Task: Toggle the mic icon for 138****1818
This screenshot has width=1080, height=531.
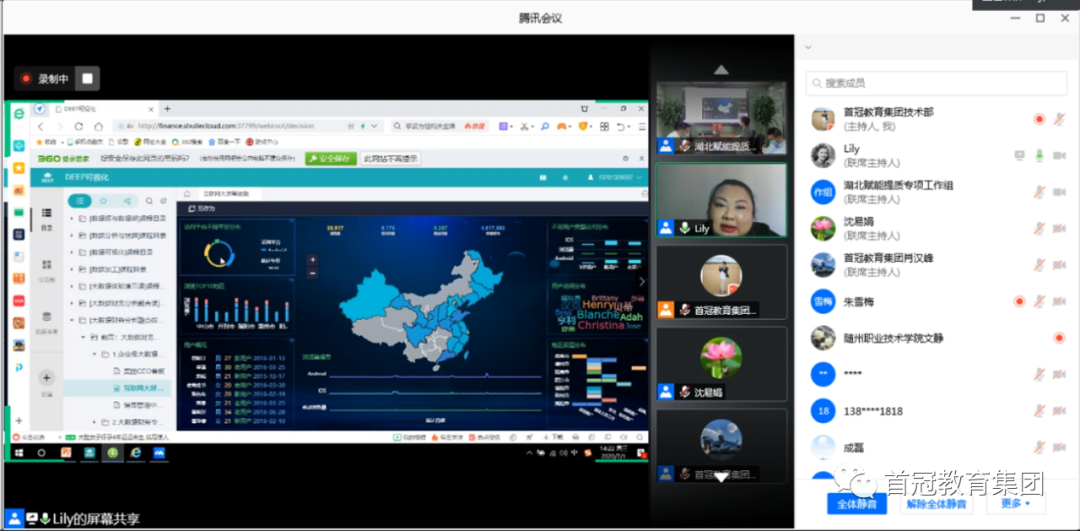Action: point(1039,411)
